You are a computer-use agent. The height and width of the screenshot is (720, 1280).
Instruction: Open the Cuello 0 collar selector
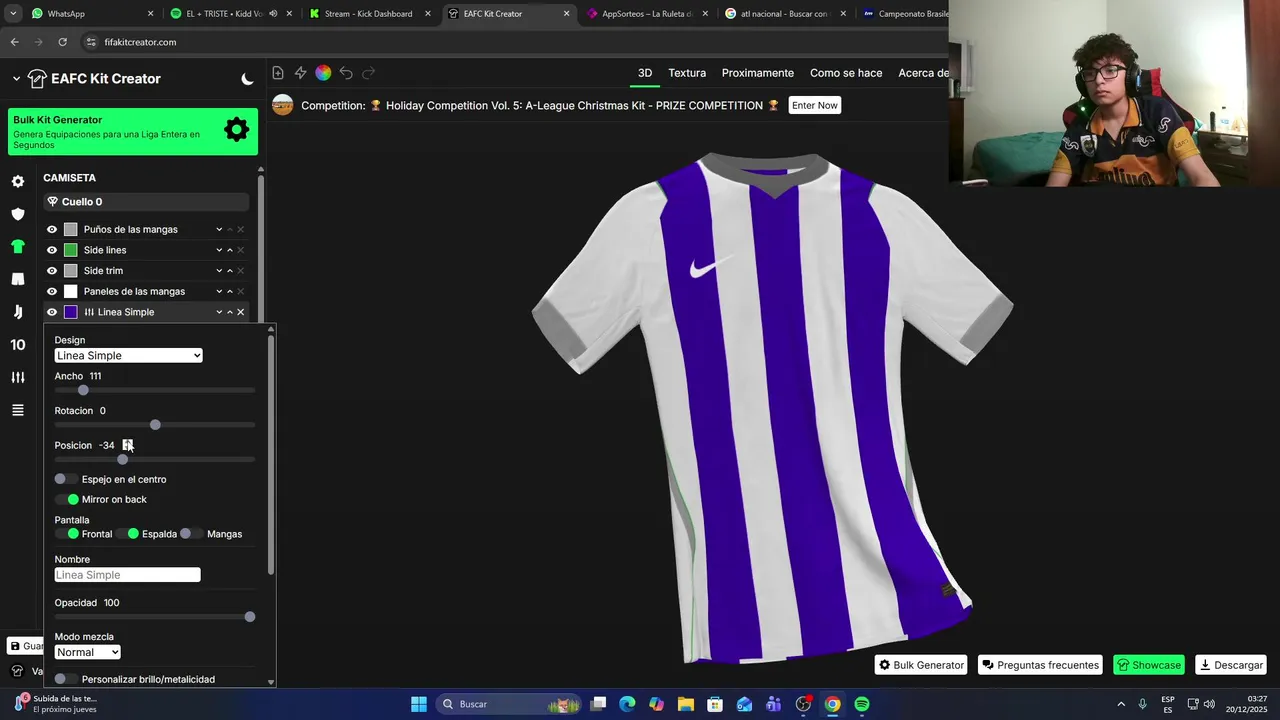pos(146,202)
